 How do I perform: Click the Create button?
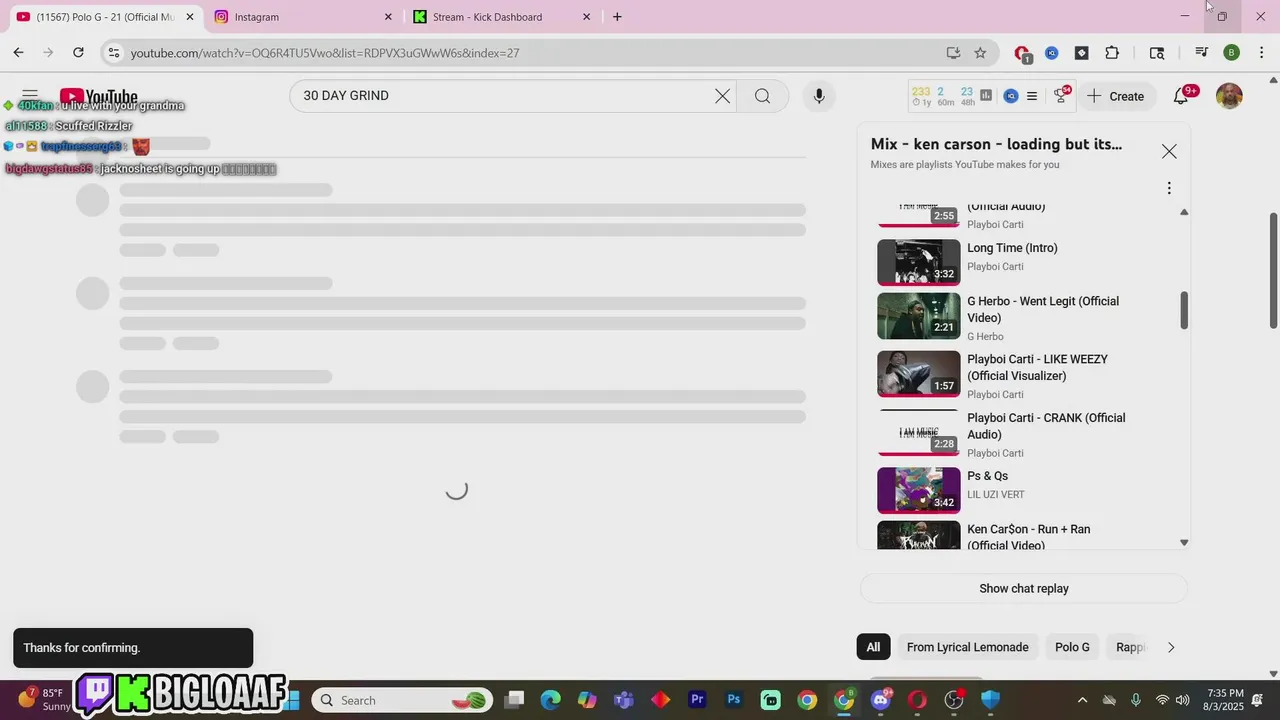pos(1116,96)
